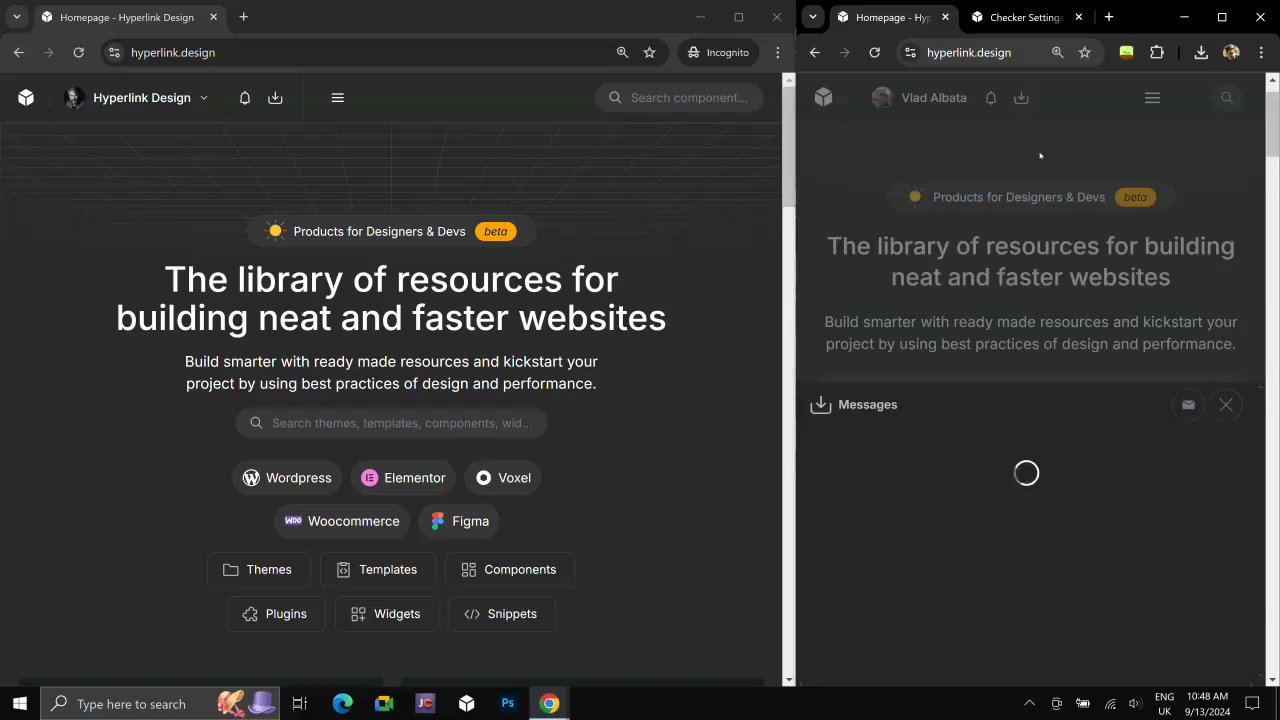The image size is (1280, 720).
Task: Select the Figma filter chip
Action: click(460, 521)
